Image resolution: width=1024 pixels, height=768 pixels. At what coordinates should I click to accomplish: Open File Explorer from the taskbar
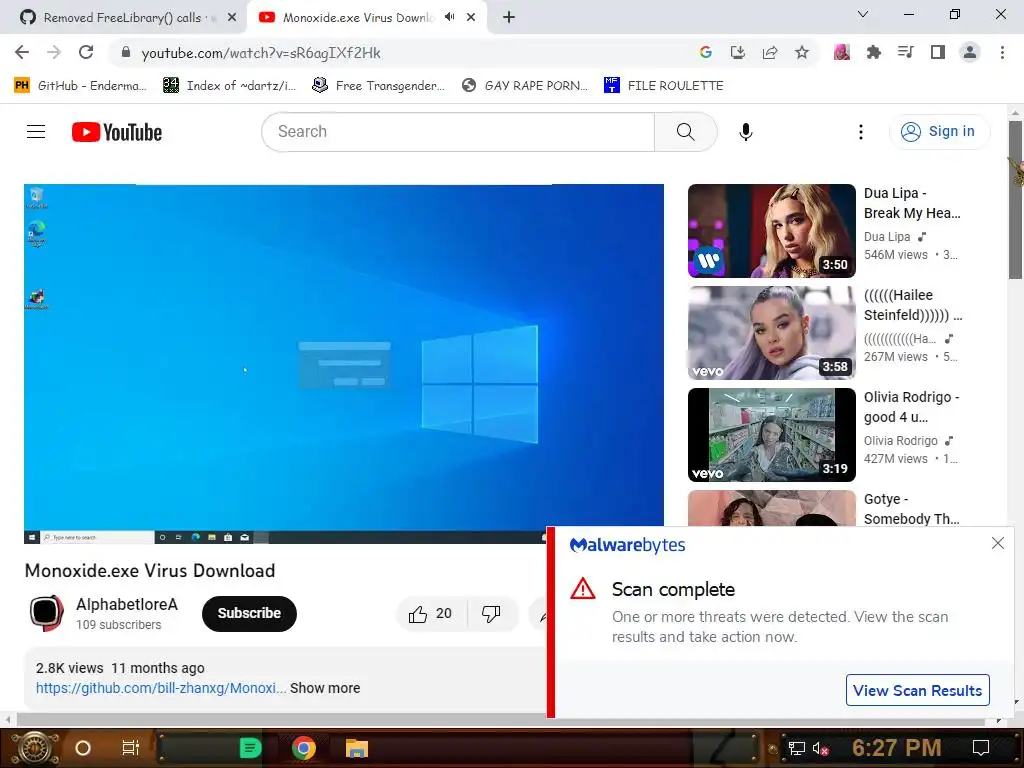pos(357,748)
